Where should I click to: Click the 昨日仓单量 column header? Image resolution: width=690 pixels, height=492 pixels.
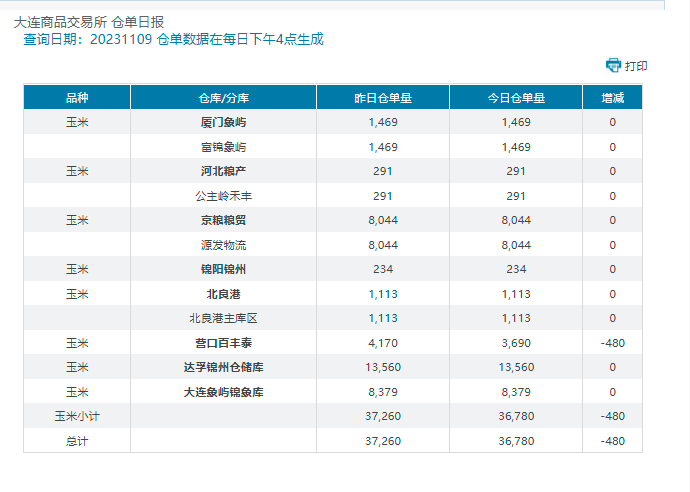tap(383, 98)
